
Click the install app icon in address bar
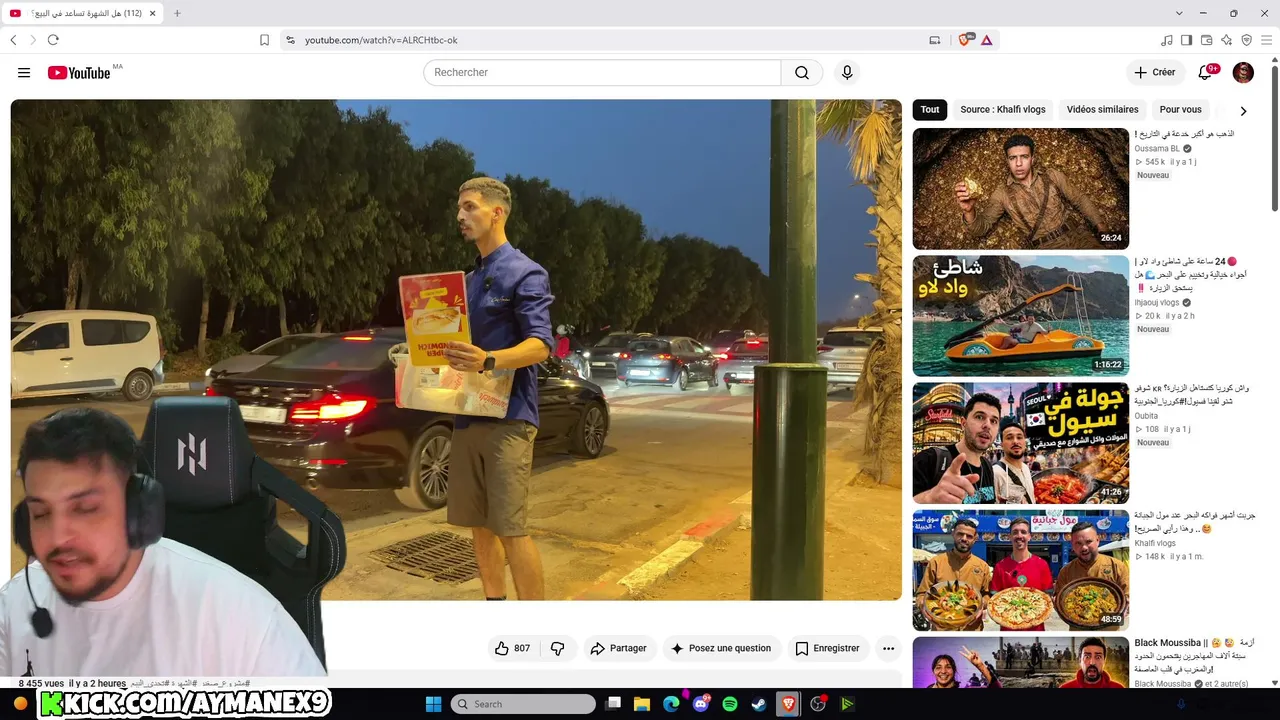point(935,40)
